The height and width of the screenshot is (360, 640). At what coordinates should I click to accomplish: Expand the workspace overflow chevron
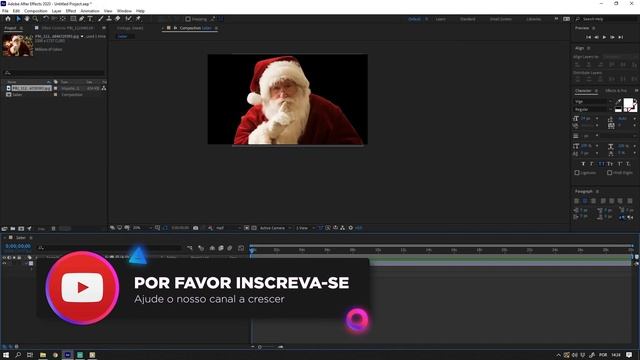556,19
